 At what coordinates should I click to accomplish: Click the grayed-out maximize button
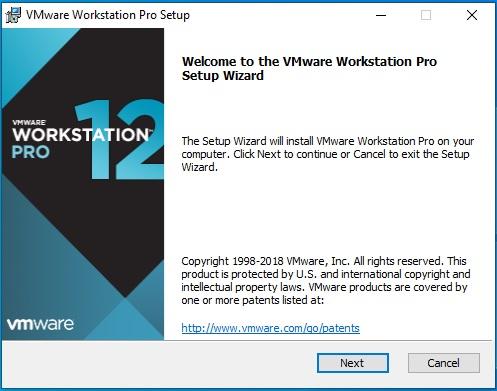(426, 15)
